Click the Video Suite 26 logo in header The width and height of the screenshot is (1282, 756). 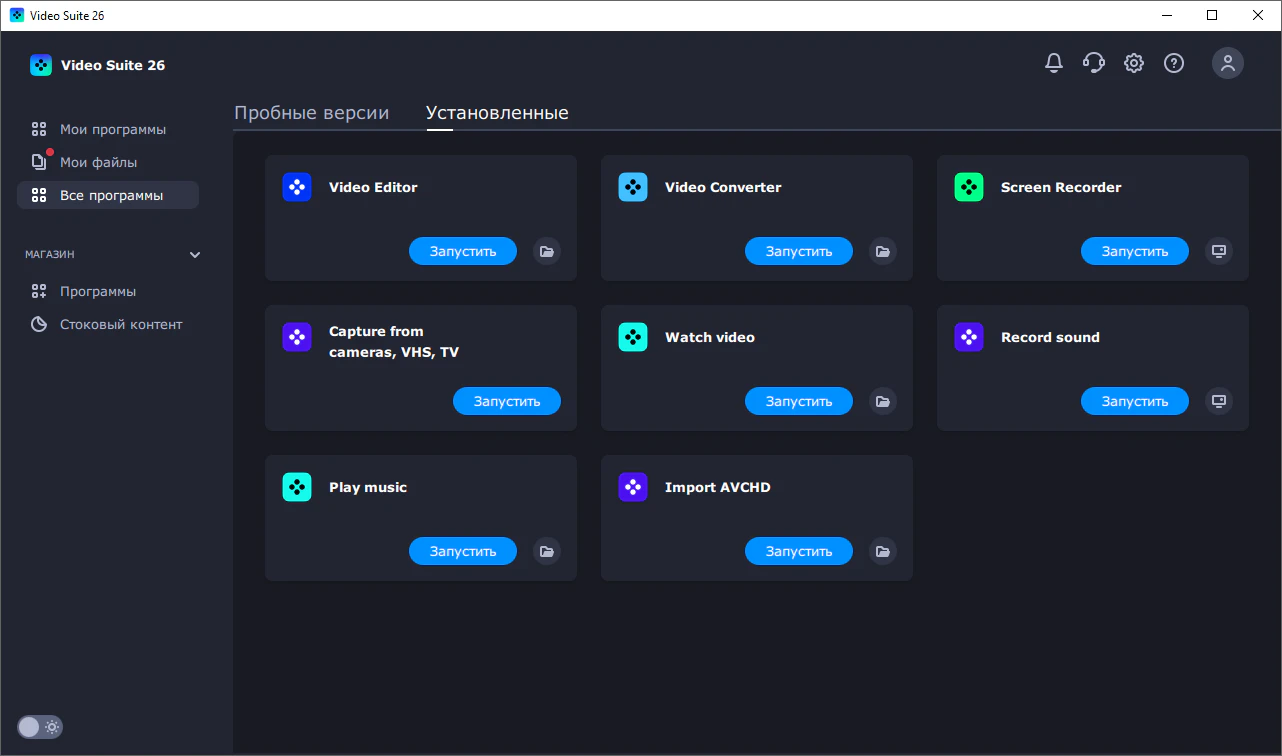[41, 65]
